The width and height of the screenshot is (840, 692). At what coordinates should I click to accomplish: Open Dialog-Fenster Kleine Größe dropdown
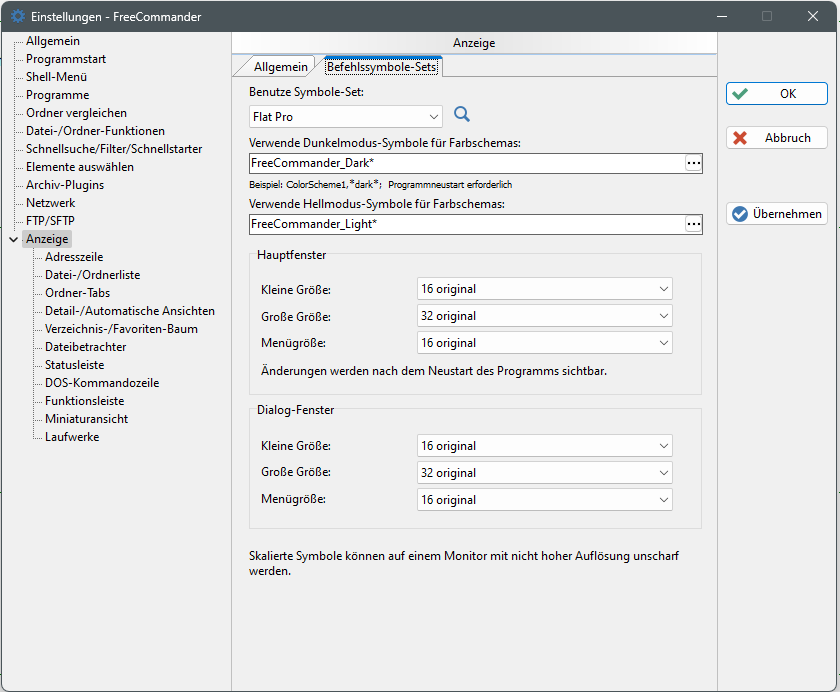(544, 446)
